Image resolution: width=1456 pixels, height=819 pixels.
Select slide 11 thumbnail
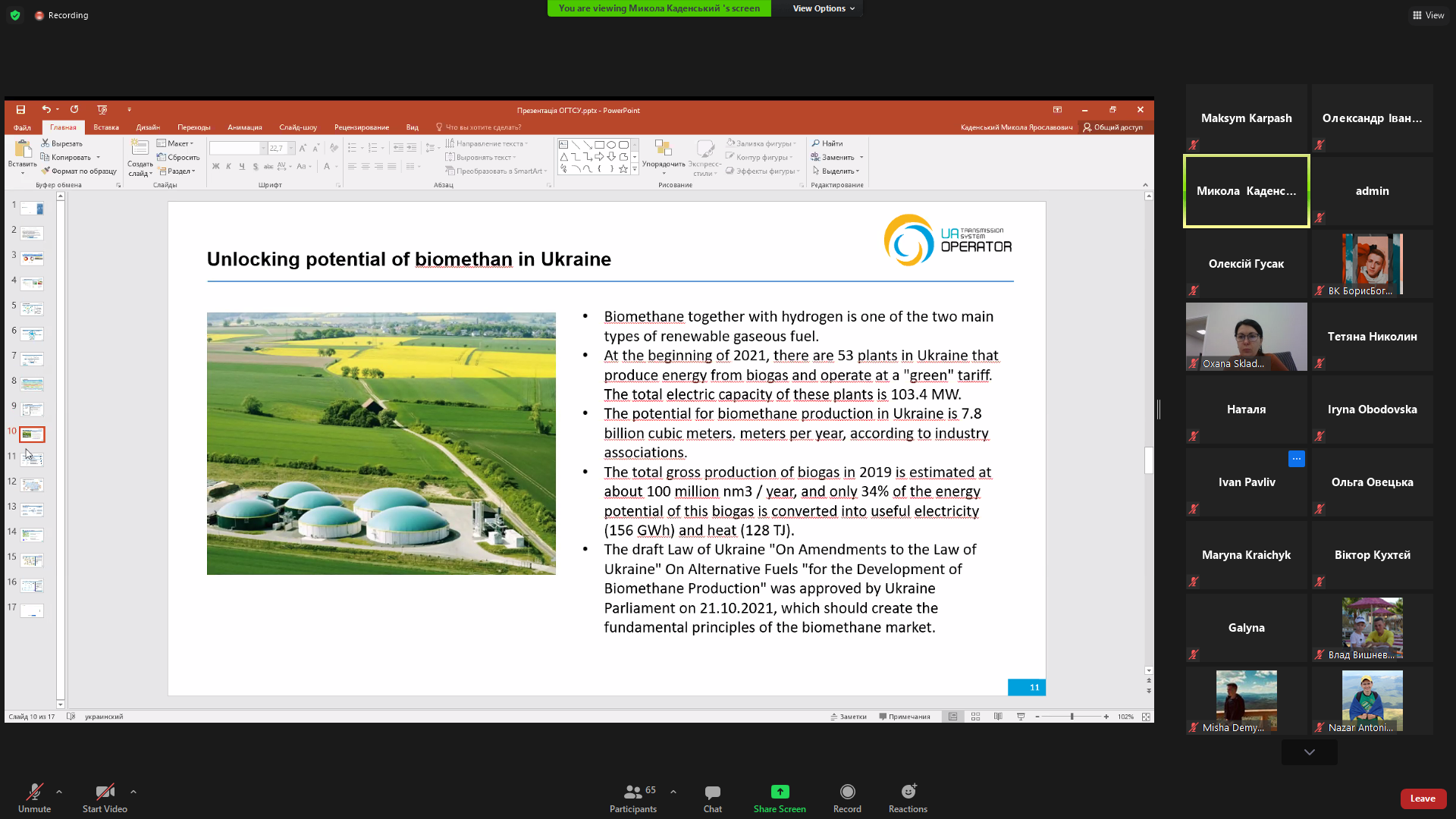(x=32, y=460)
